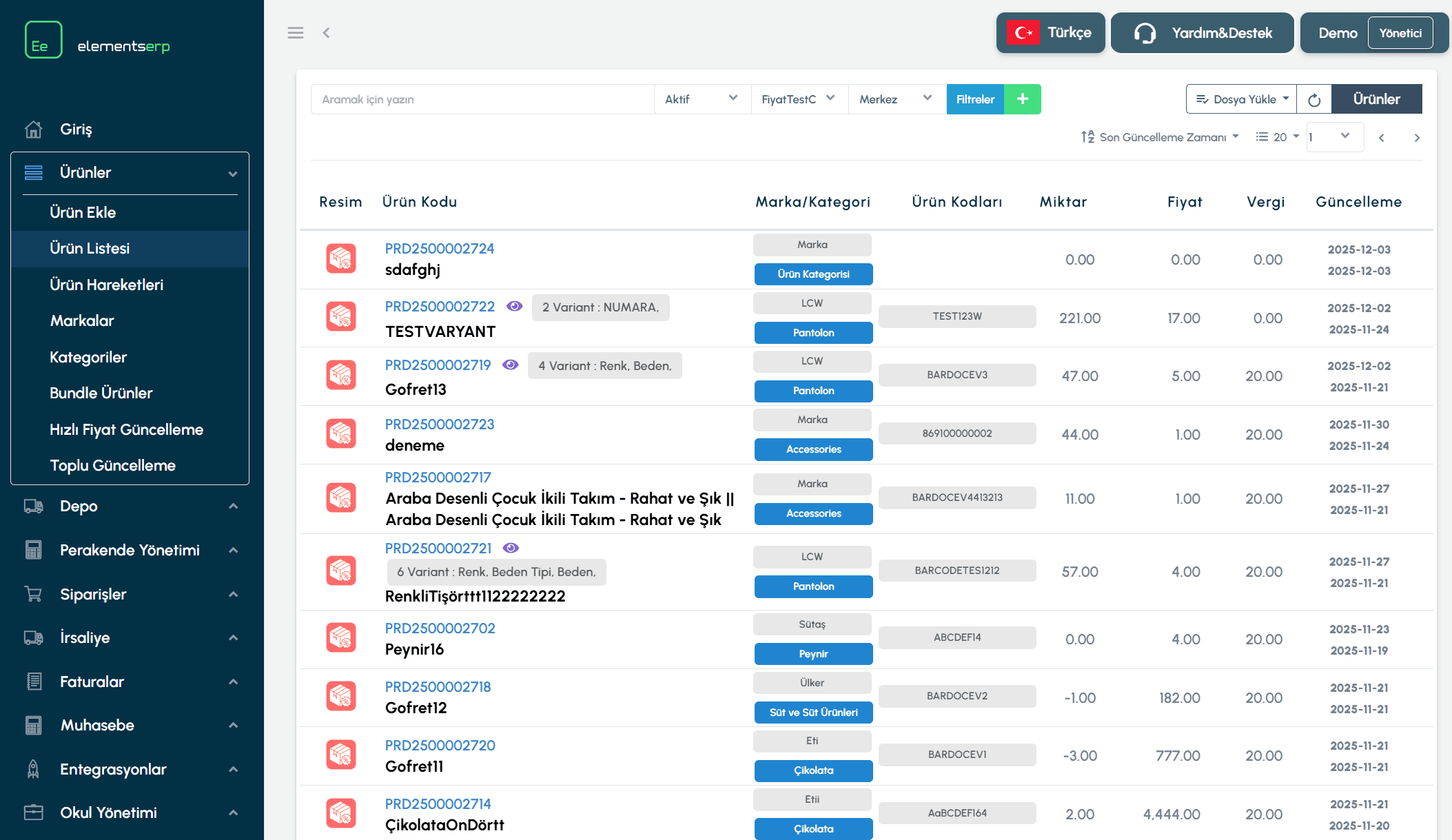Open the Merkez warehouse dropdown
The width and height of the screenshot is (1452, 840).
click(896, 99)
